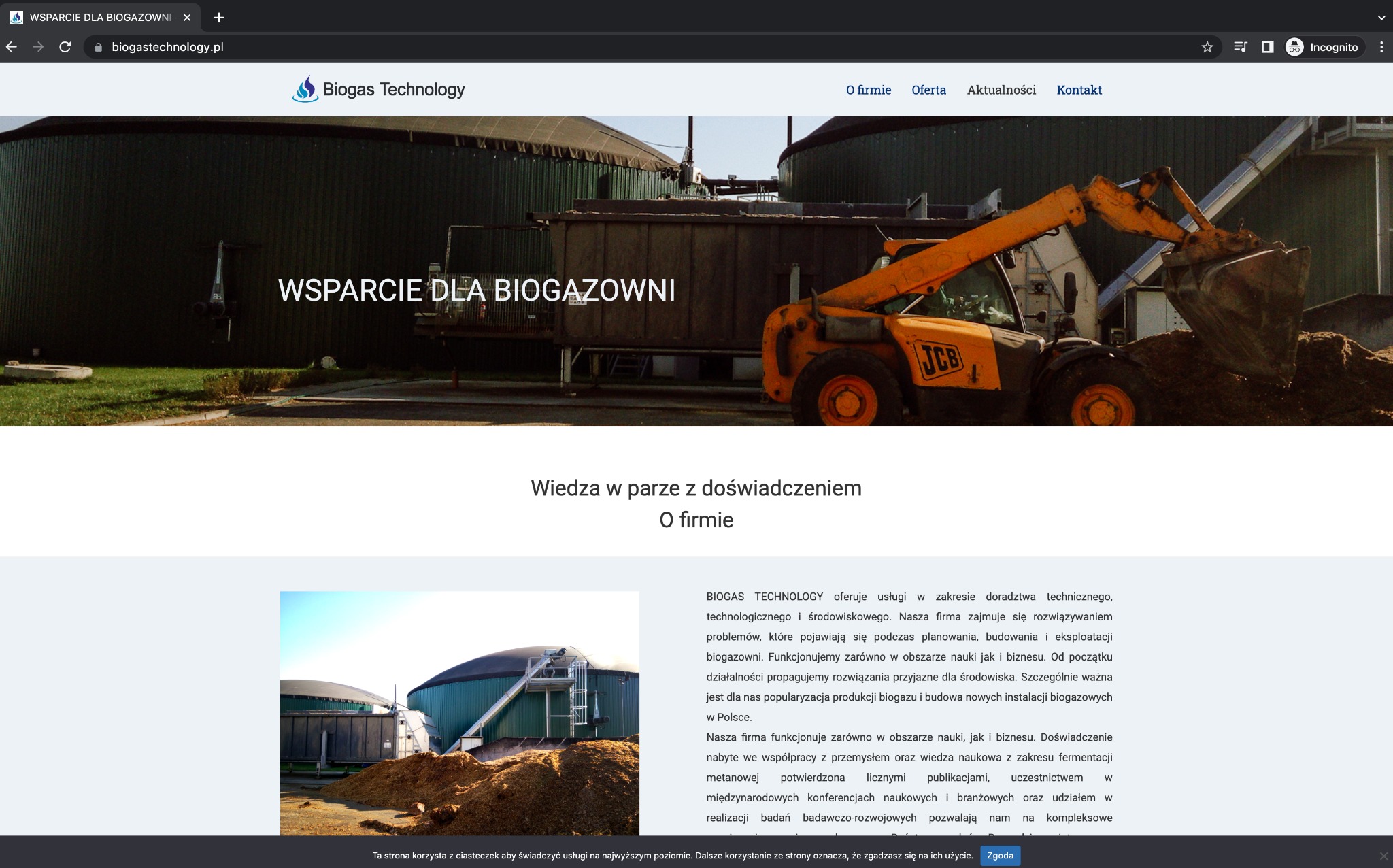Accept cookies with the Zgoda button
This screenshot has height=868, width=1393.
click(999, 855)
